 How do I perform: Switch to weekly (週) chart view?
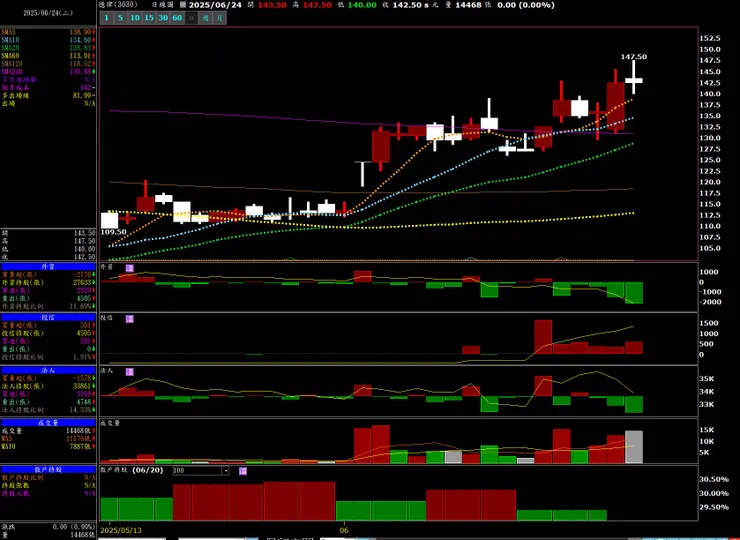pyautogui.click(x=205, y=18)
